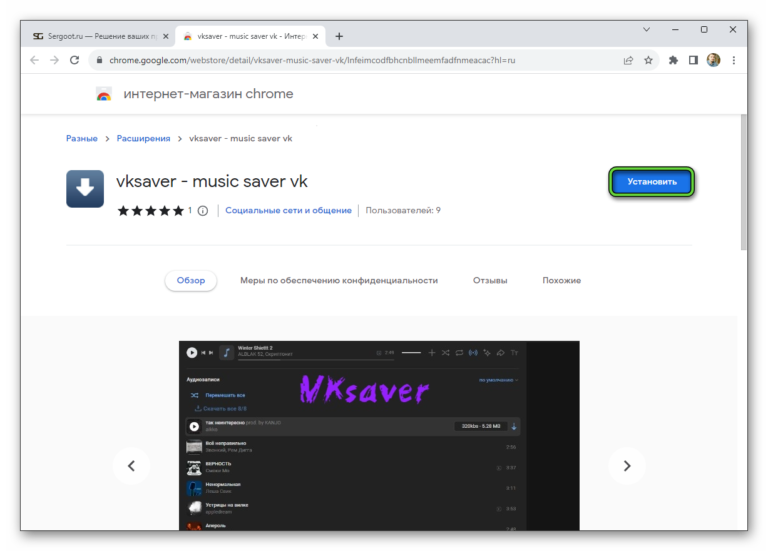
Task: Click the vksaver extension download icon
Action: 85,189
